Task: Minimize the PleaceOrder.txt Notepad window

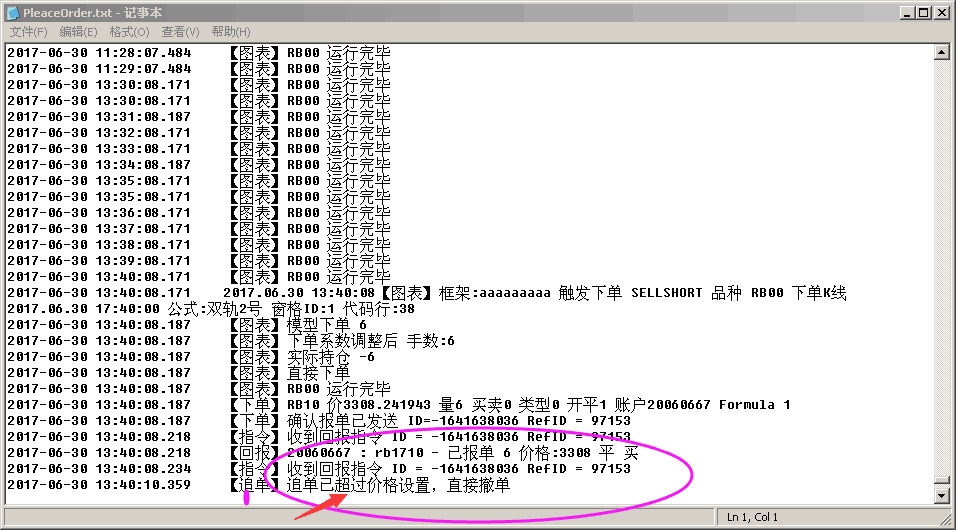Action: point(907,13)
